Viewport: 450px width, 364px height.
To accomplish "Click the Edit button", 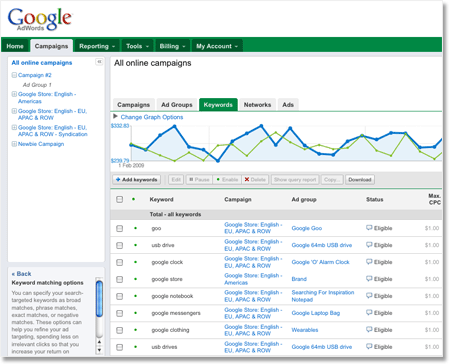I will tap(176, 180).
